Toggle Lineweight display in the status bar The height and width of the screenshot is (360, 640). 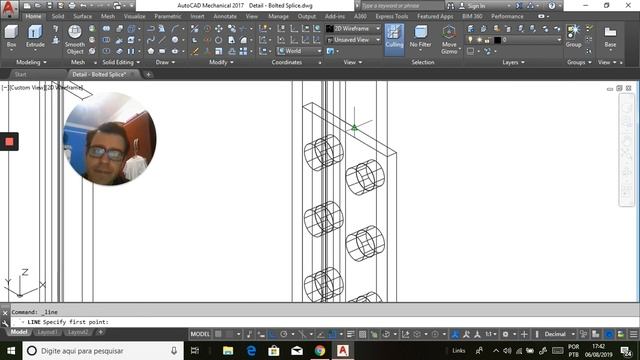click(351, 334)
